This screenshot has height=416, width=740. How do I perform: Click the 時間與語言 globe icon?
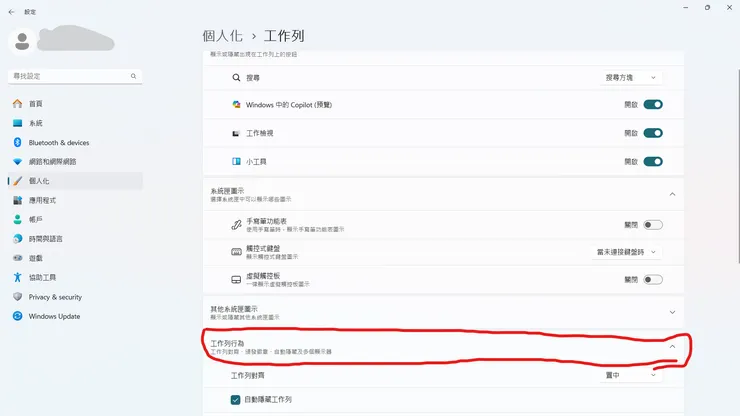(x=17, y=238)
